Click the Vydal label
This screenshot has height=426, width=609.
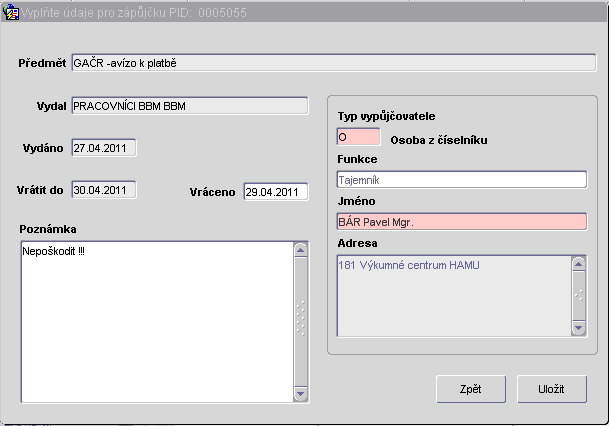tap(52, 106)
